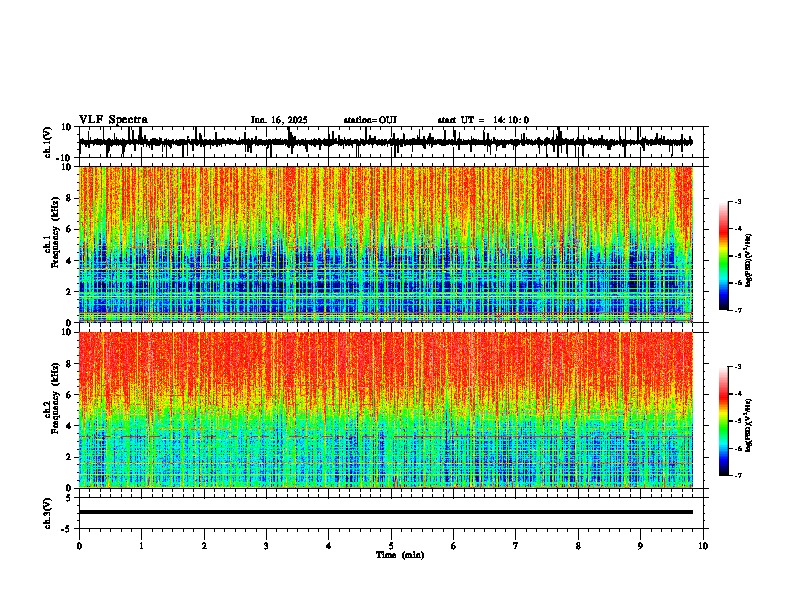The width and height of the screenshot is (792, 612).
Task: Click time axis tick label 6
Action: pyautogui.click(x=454, y=546)
